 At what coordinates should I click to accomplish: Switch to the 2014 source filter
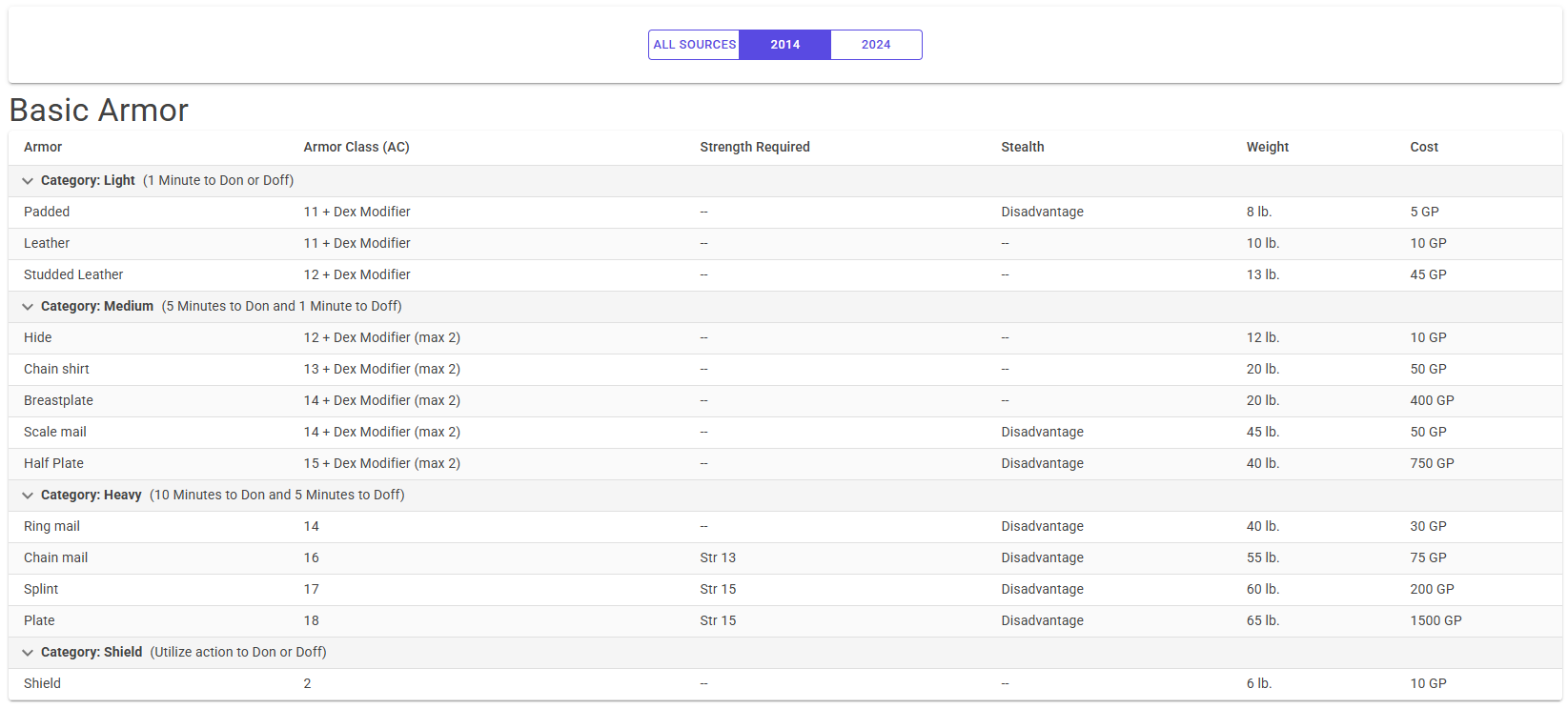pos(785,45)
